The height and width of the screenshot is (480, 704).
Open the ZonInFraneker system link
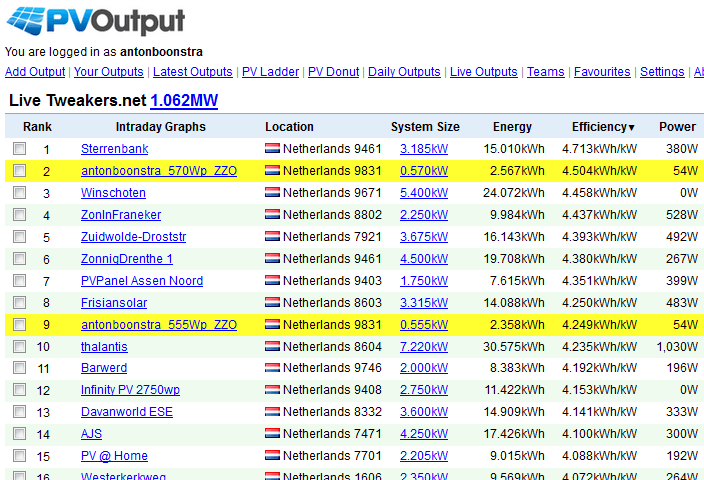[x=121, y=215]
